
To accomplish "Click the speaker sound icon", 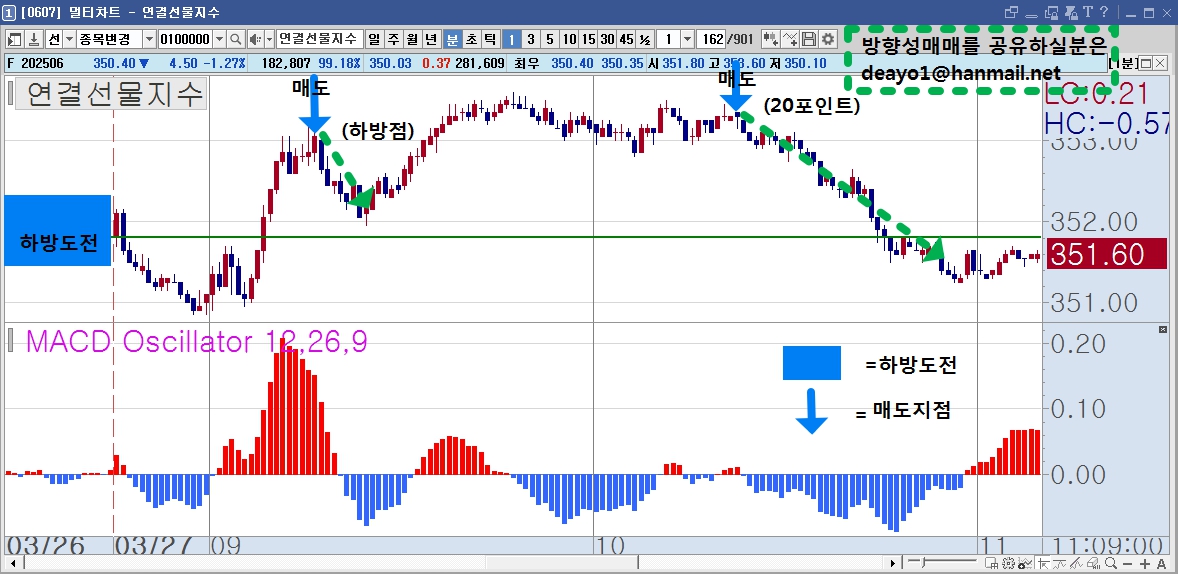I will coord(255,39).
